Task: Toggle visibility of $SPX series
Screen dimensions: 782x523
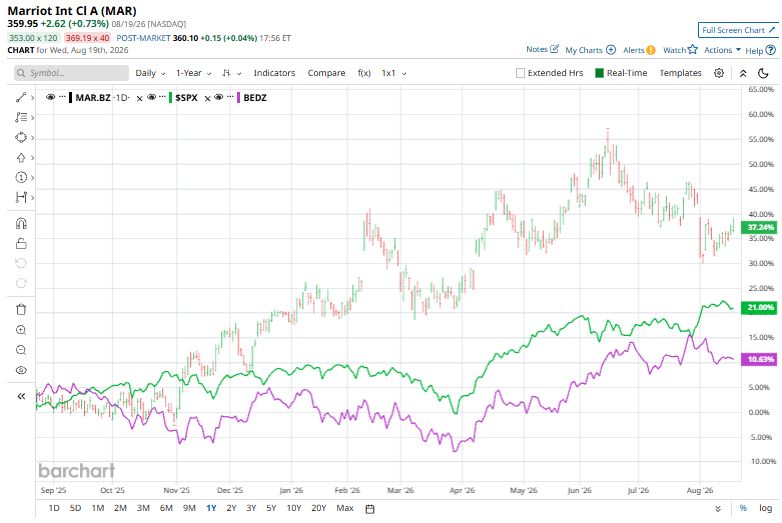Action: [152, 97]
